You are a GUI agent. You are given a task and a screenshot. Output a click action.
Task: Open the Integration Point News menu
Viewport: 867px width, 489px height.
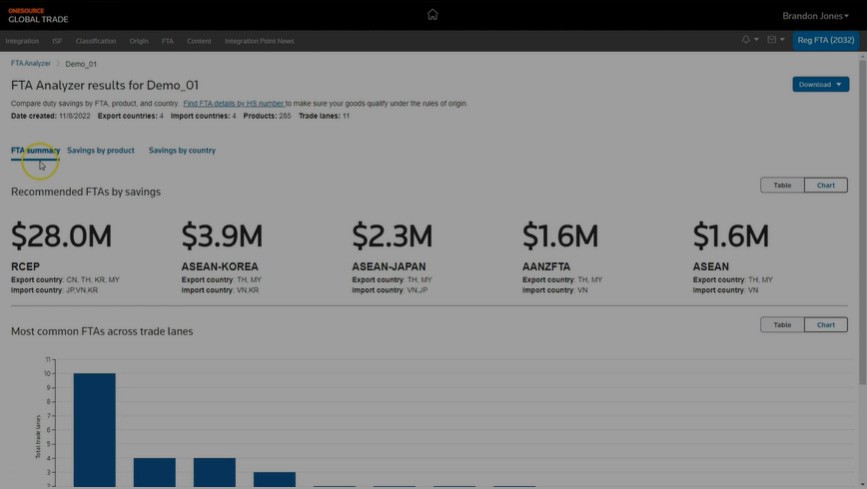pos(259,41)
